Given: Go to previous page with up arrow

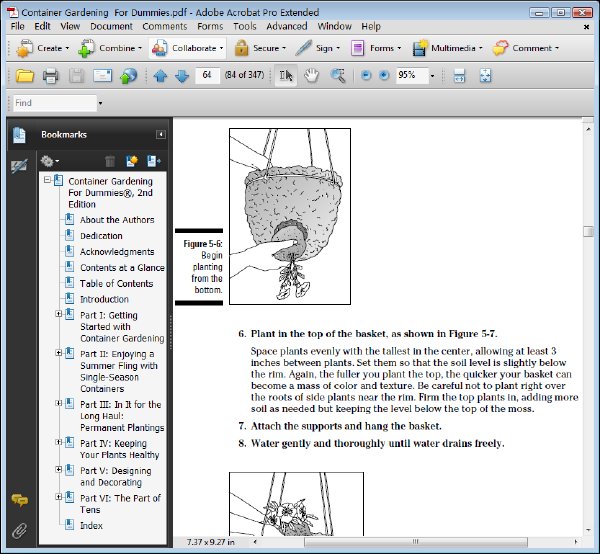Looking at the screenshot, I should tap(160, 76).
